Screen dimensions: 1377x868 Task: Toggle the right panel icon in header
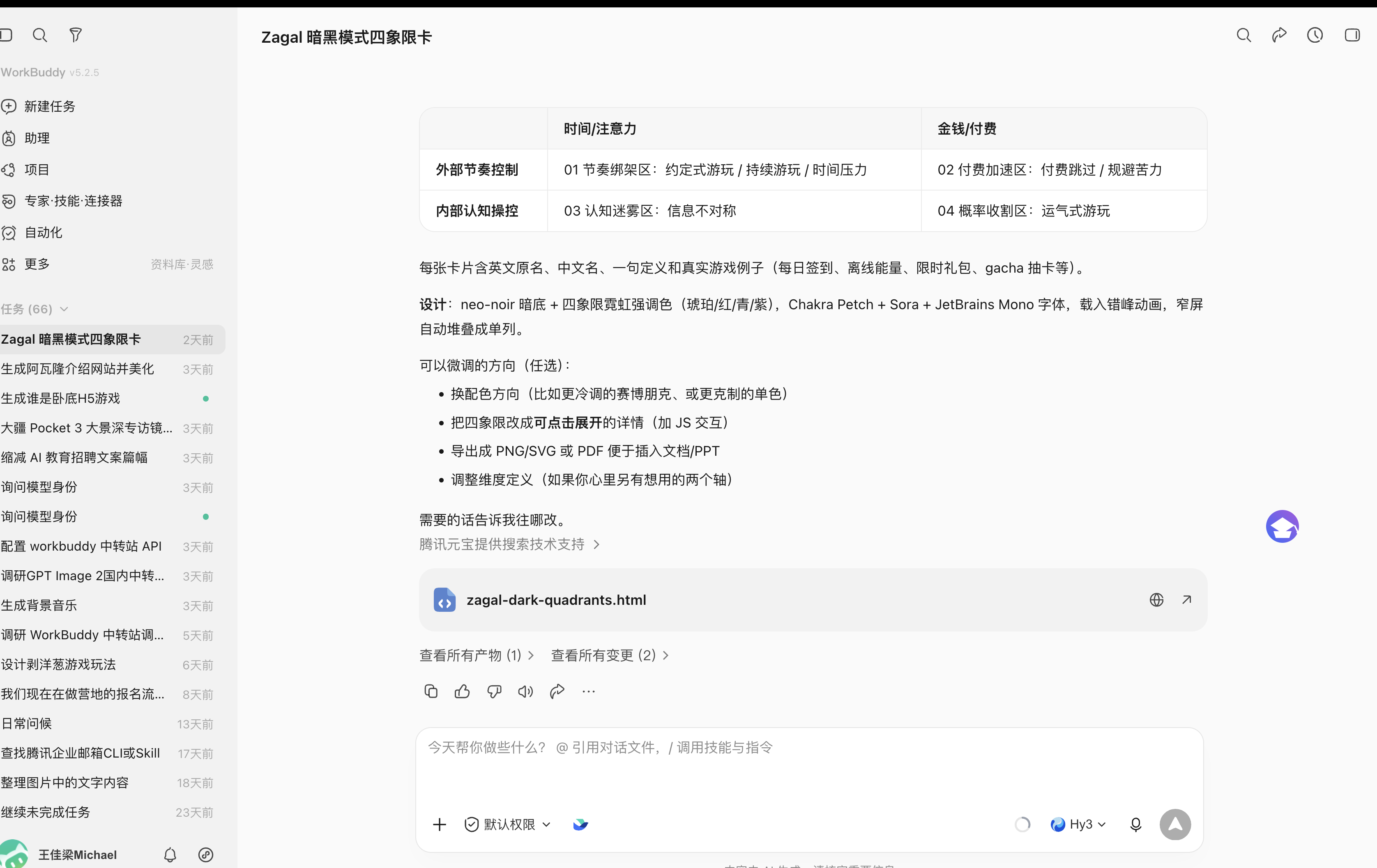pos(1352,35)
